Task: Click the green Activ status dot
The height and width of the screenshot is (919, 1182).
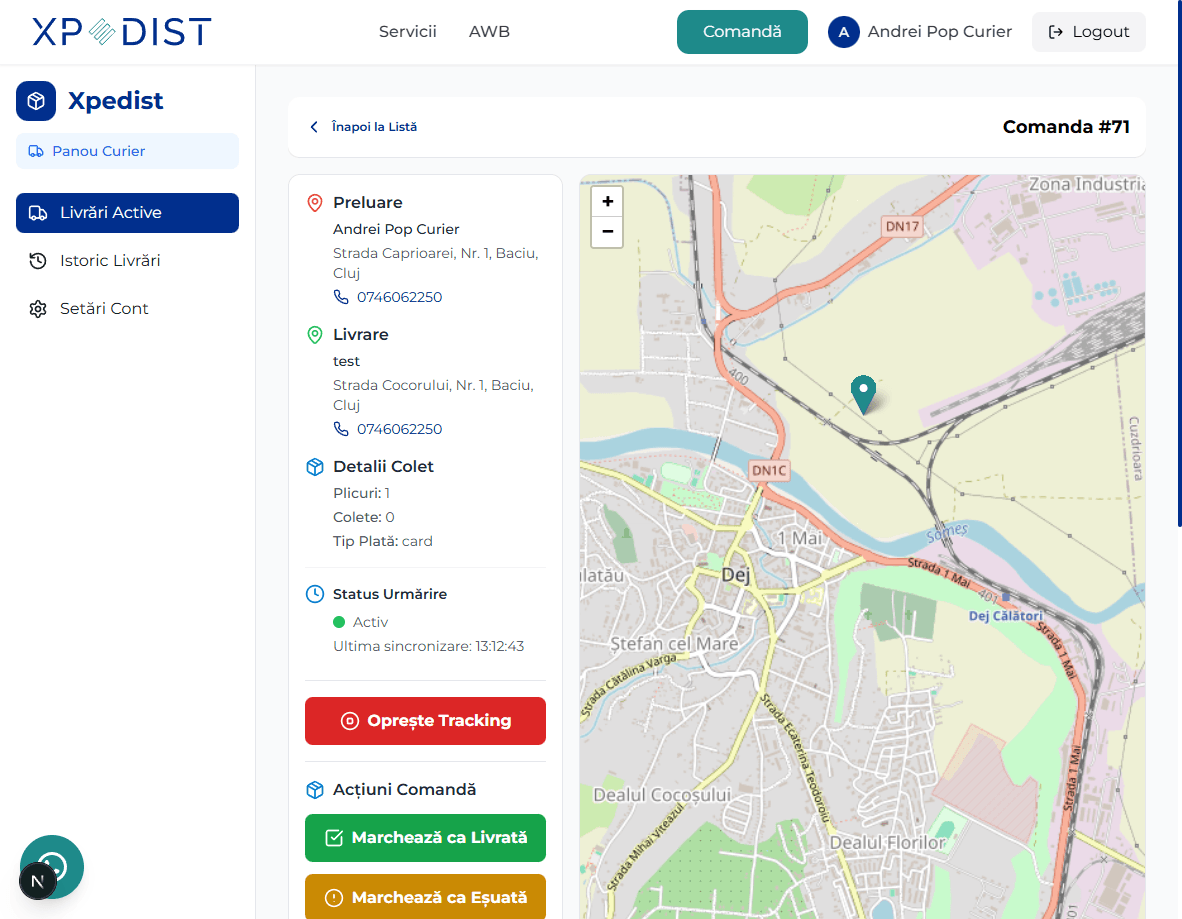Action: pyautogui.click(x=339, y=622)
